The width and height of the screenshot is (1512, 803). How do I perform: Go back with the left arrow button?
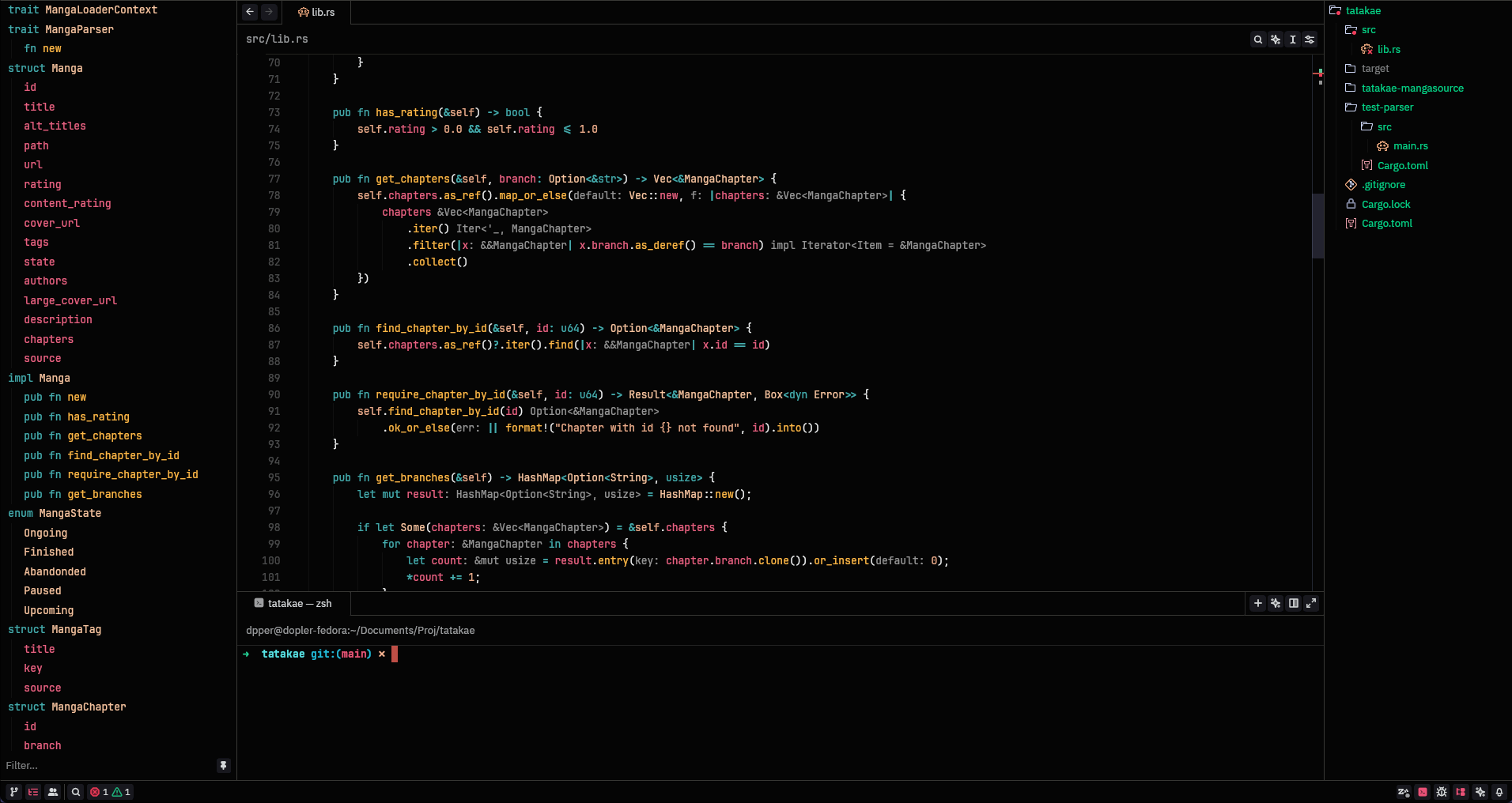[251, 12]
